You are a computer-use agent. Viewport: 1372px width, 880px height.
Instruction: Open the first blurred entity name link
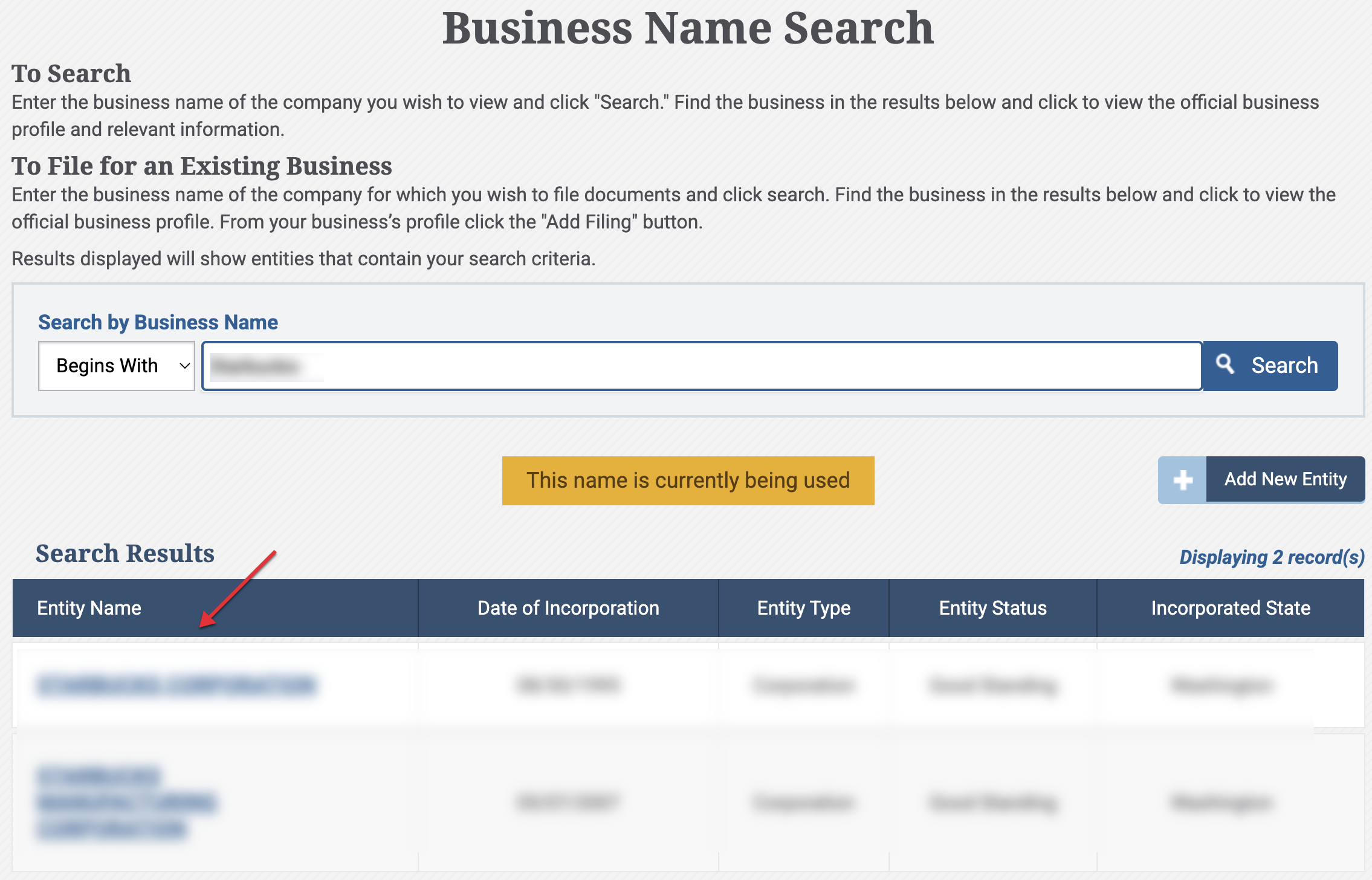pos(176,685)
